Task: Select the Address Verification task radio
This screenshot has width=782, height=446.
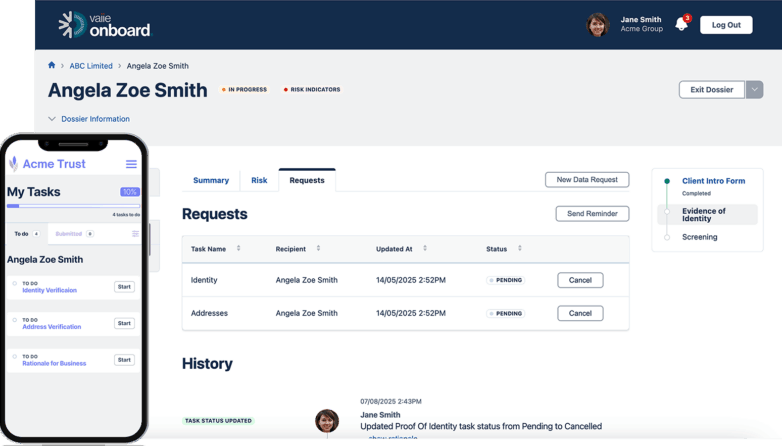Action: point(15,320)
